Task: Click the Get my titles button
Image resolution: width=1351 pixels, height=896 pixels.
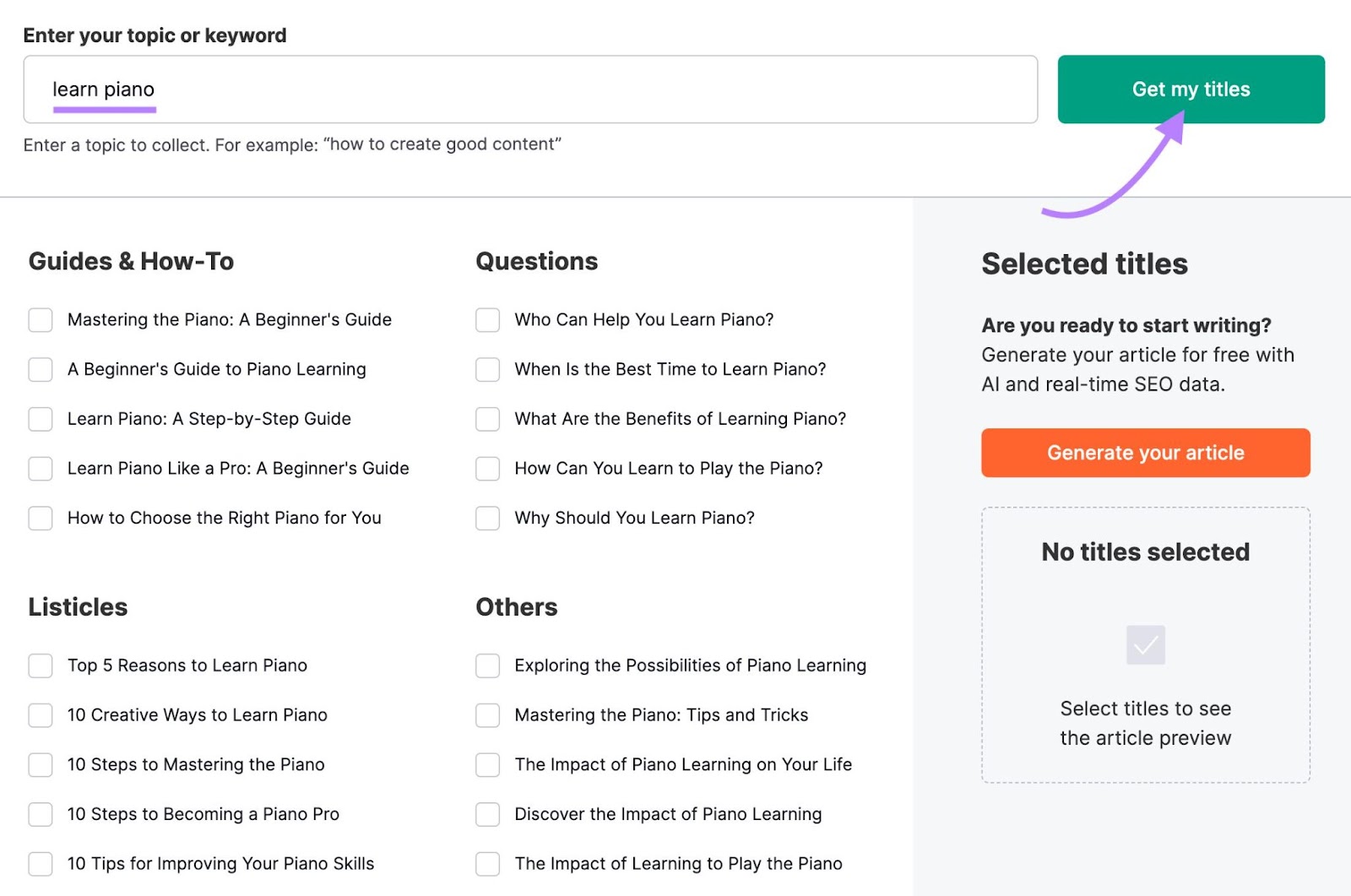Action: [x=1191, y=90]
